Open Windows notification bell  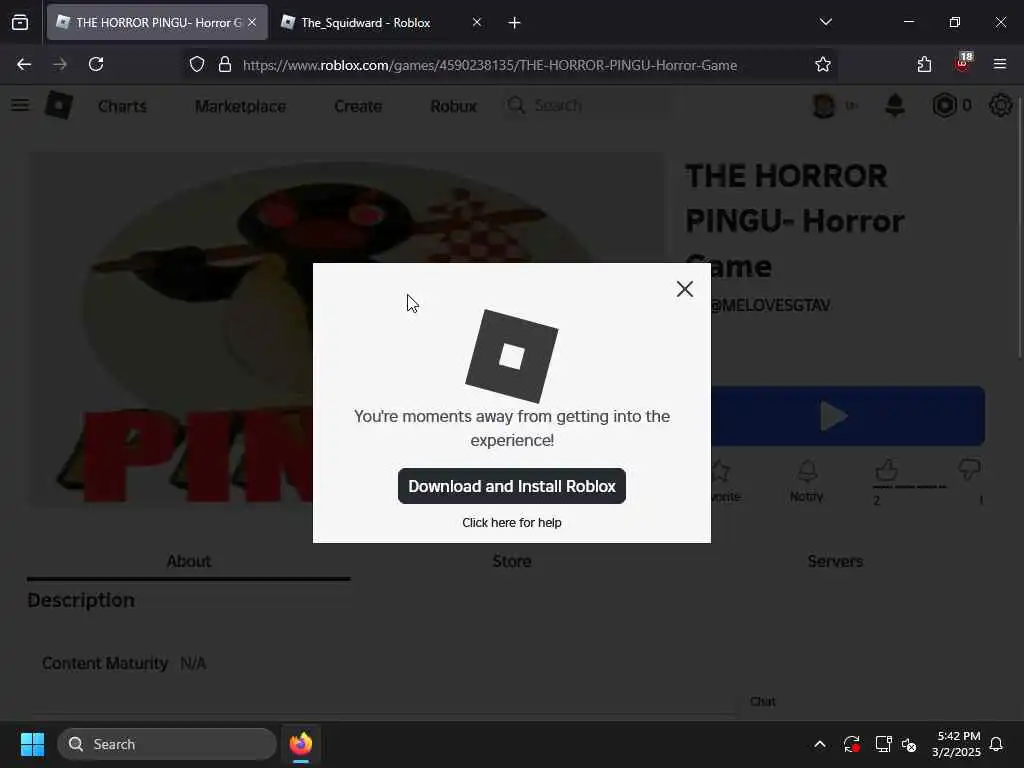(997, 744)
